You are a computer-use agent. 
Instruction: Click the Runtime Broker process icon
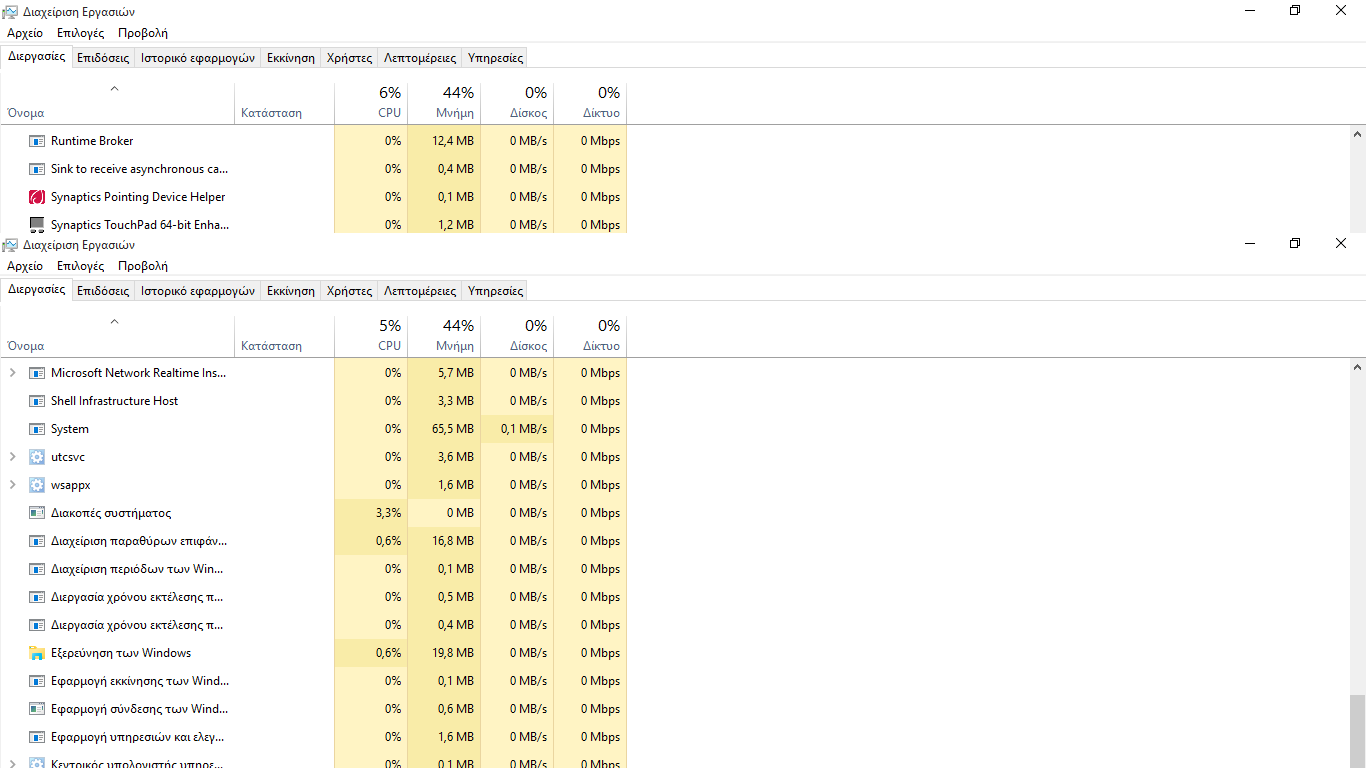(37, 141)
